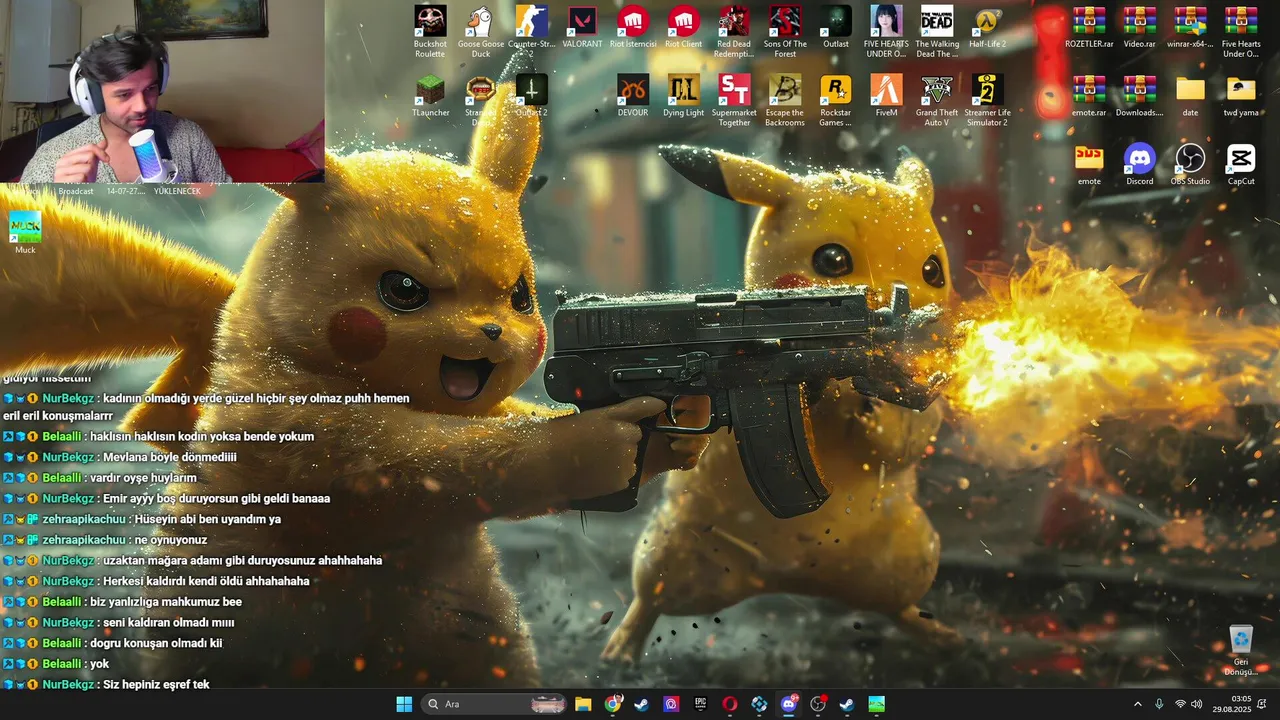Launch The Walking Dead shortcut
Viewport: 1280px width, 720px height.
[937, 31]
